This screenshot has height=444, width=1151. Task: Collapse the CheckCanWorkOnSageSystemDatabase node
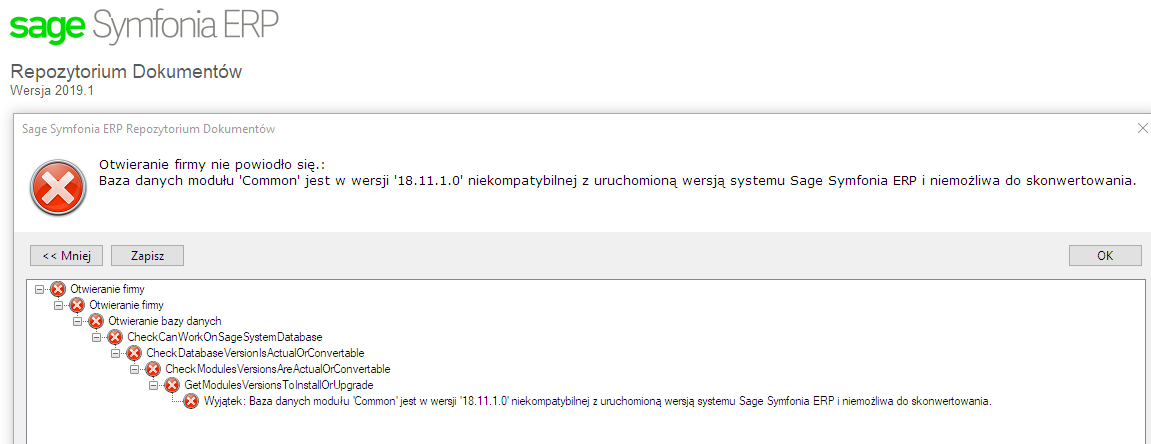(96, 338)
